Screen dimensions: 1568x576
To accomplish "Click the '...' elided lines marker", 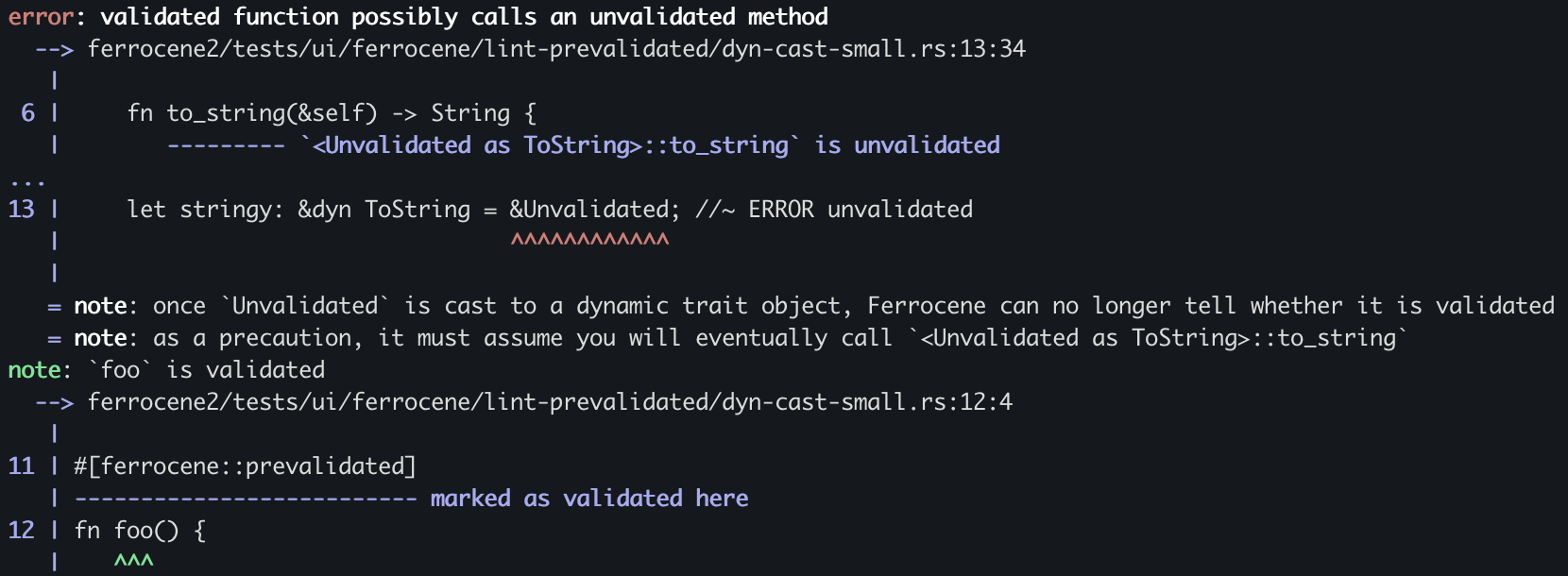I will (x=27, y=178).
